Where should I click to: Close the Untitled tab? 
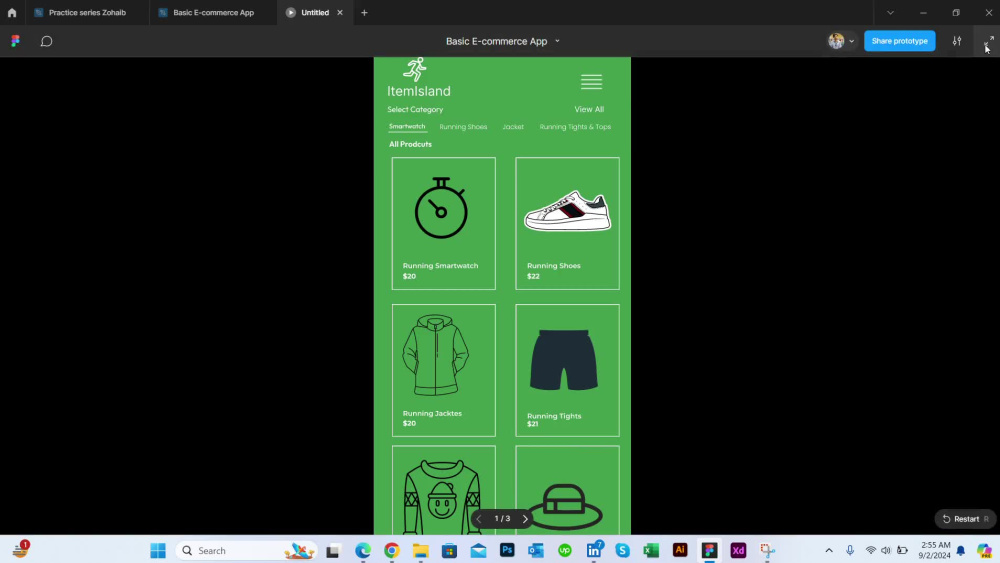340,12
